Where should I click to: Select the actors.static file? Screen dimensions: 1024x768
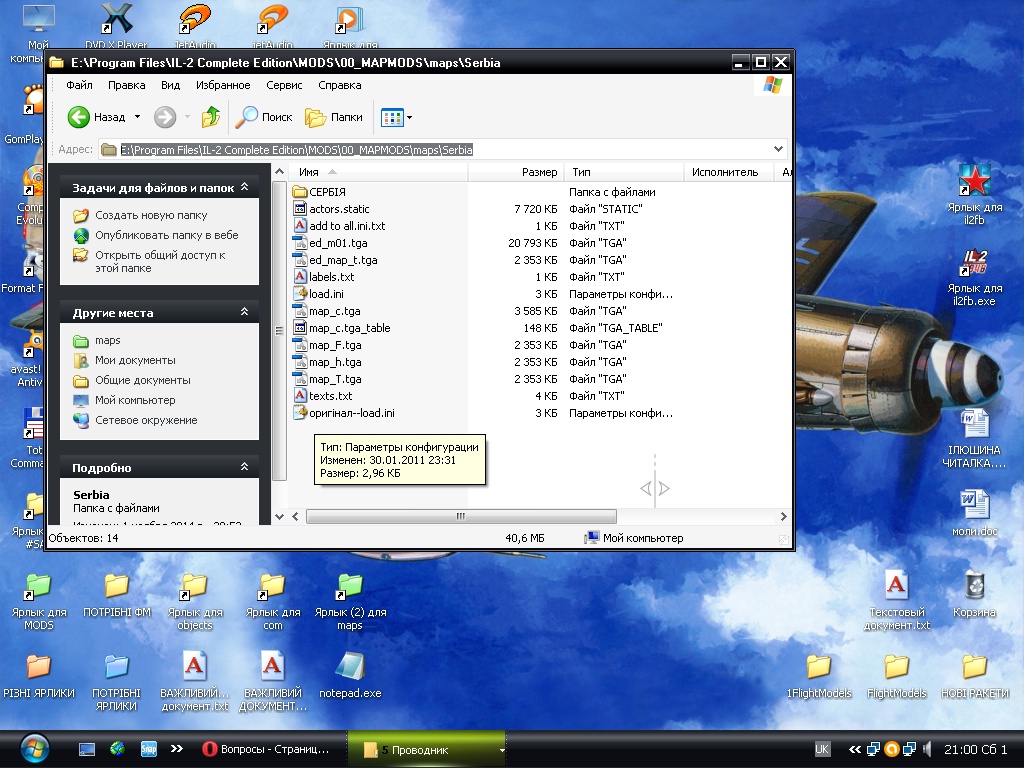pos(339,209)
